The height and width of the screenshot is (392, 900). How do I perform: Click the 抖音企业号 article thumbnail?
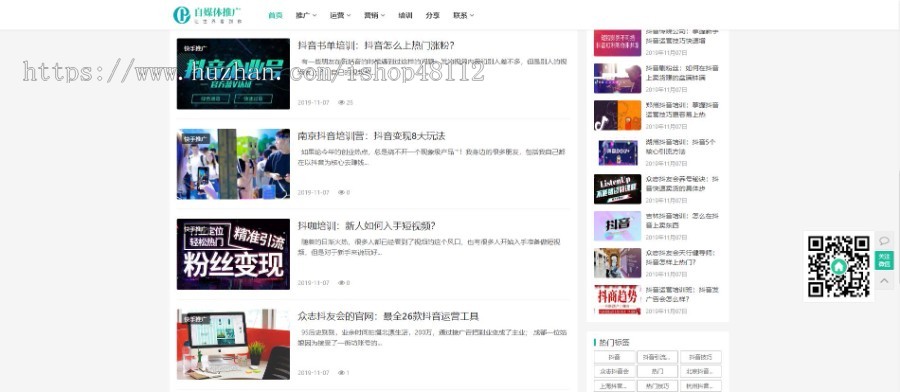pos(233,74)
